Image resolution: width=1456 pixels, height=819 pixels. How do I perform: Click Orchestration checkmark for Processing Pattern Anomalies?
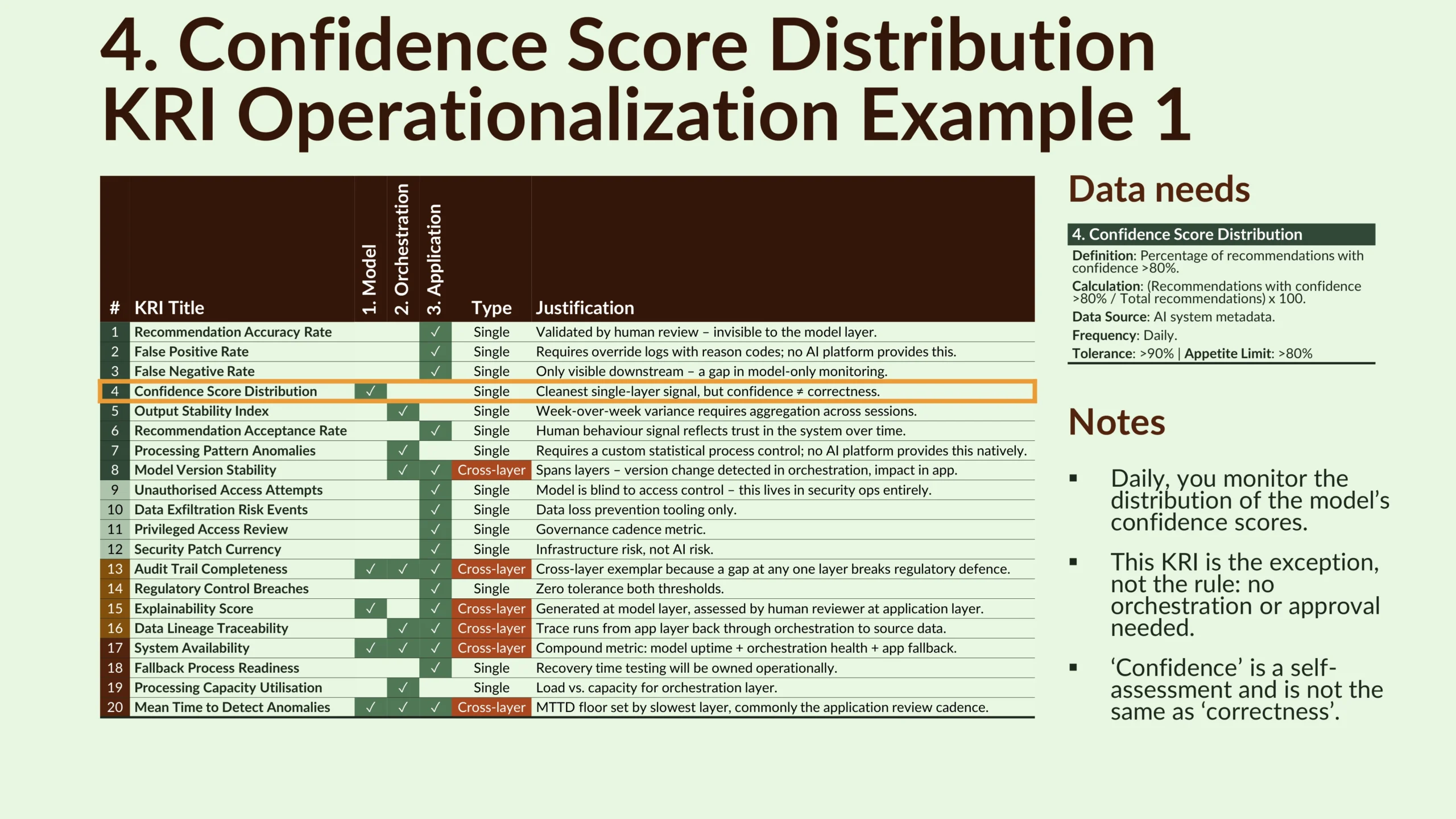(x=403, y=450)
